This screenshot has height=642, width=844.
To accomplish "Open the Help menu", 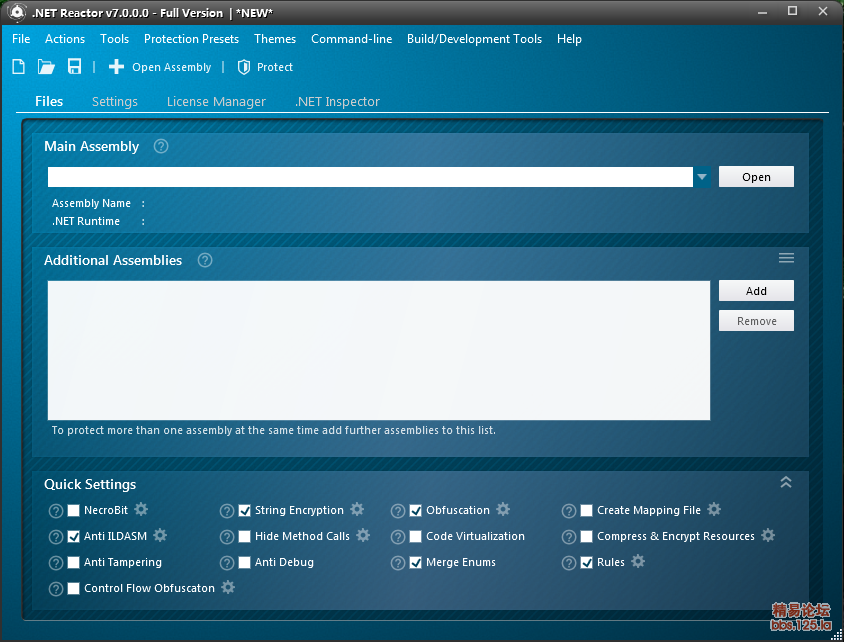I will tap(569, 39).
